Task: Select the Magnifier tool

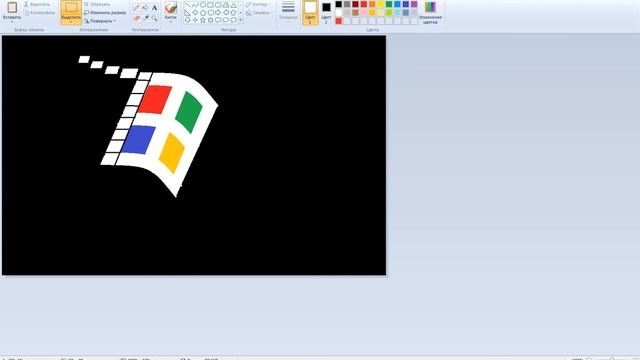Action: click(154, 18)
